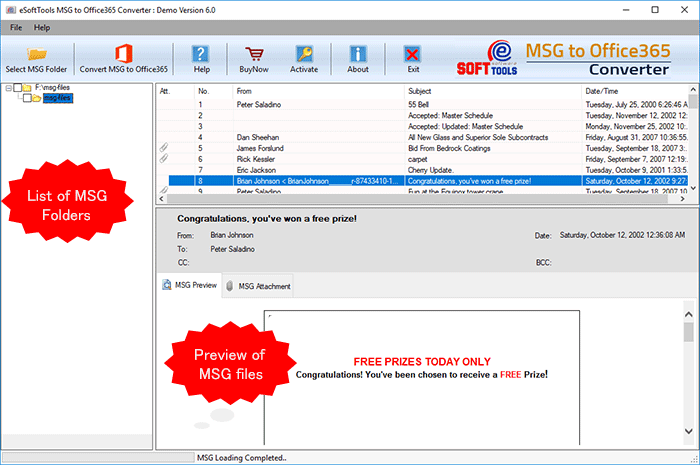Click the email list scroll down arrow
The width and height of the screenshot is (700, 465).
(693, 188)
